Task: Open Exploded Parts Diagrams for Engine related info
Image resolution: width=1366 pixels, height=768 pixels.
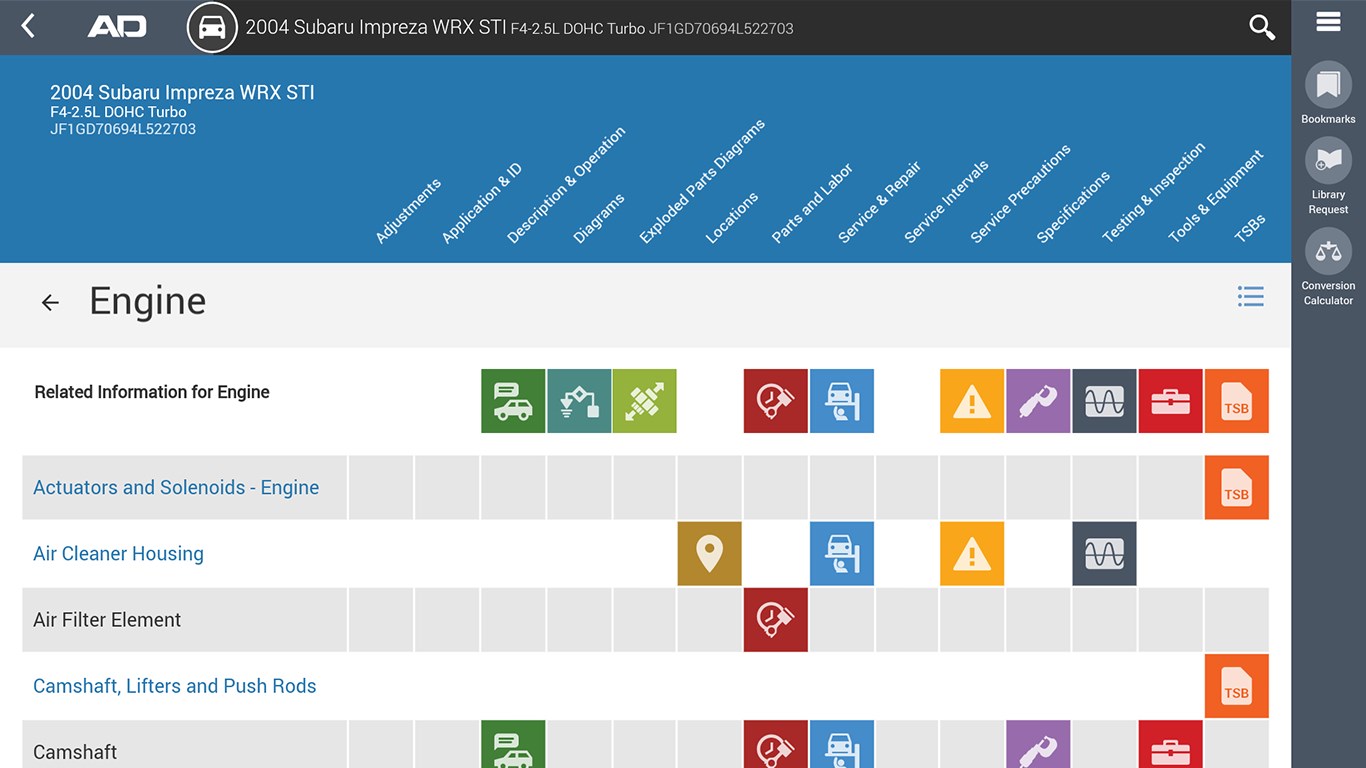Action: point(644,401)
